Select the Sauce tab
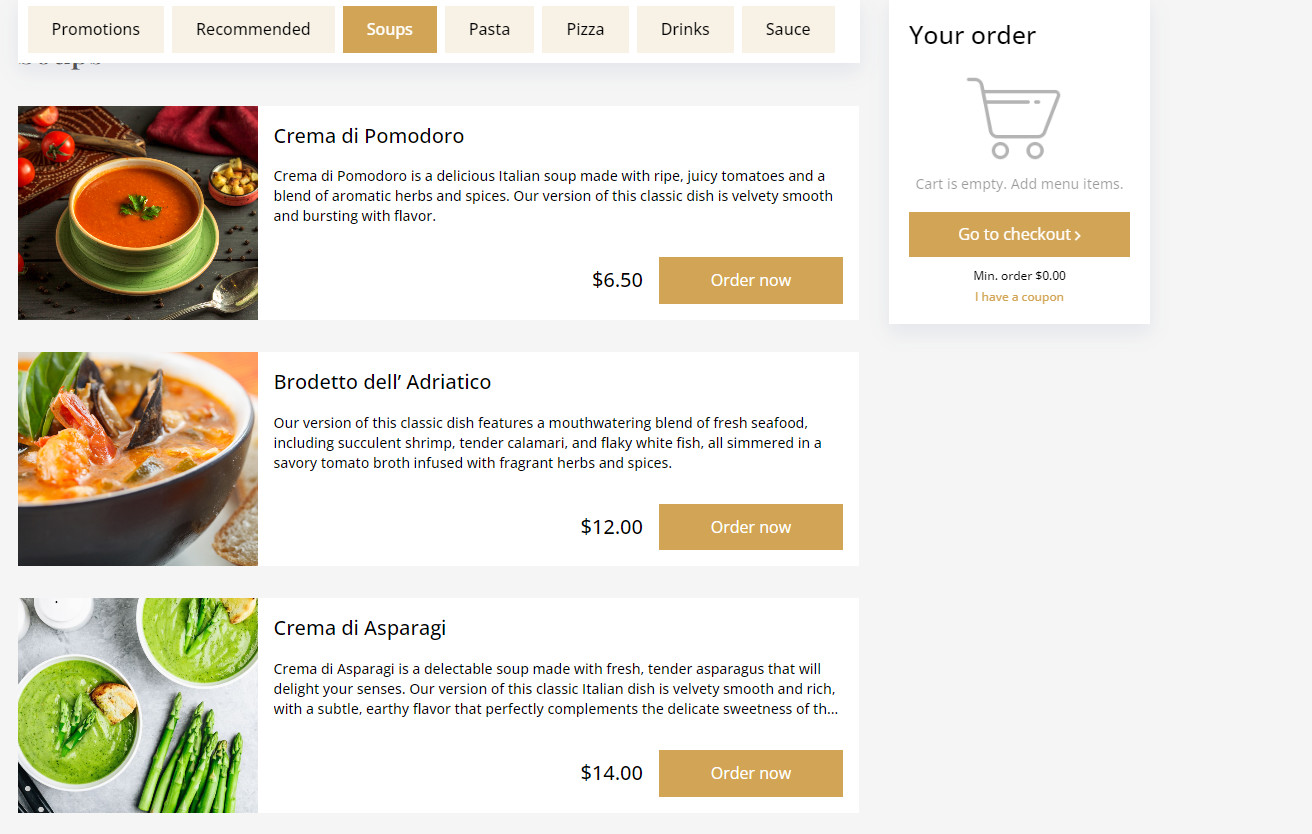This screenshot has width=1312, height=834. (x=788, y=29)
